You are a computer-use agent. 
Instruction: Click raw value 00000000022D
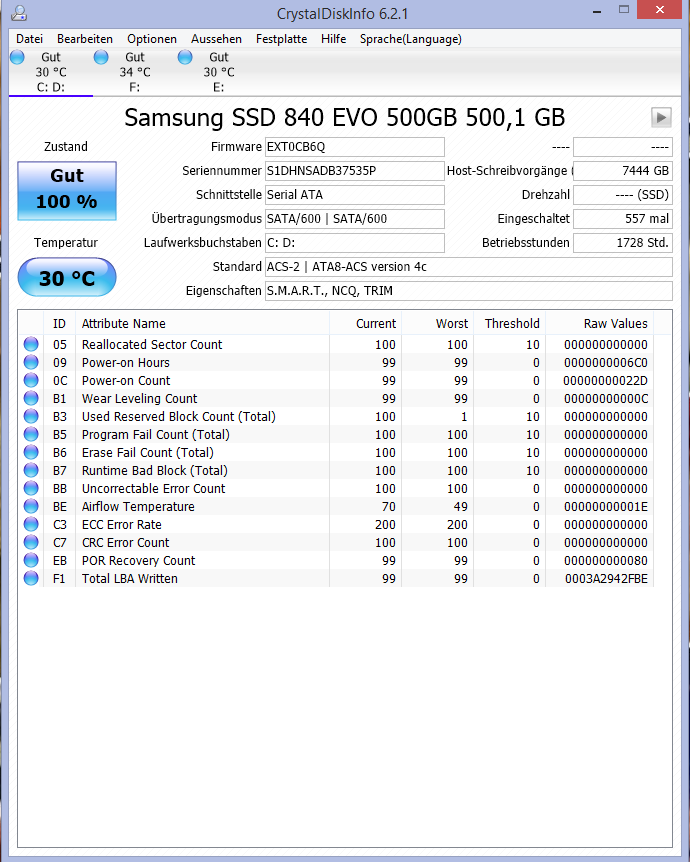606,381
